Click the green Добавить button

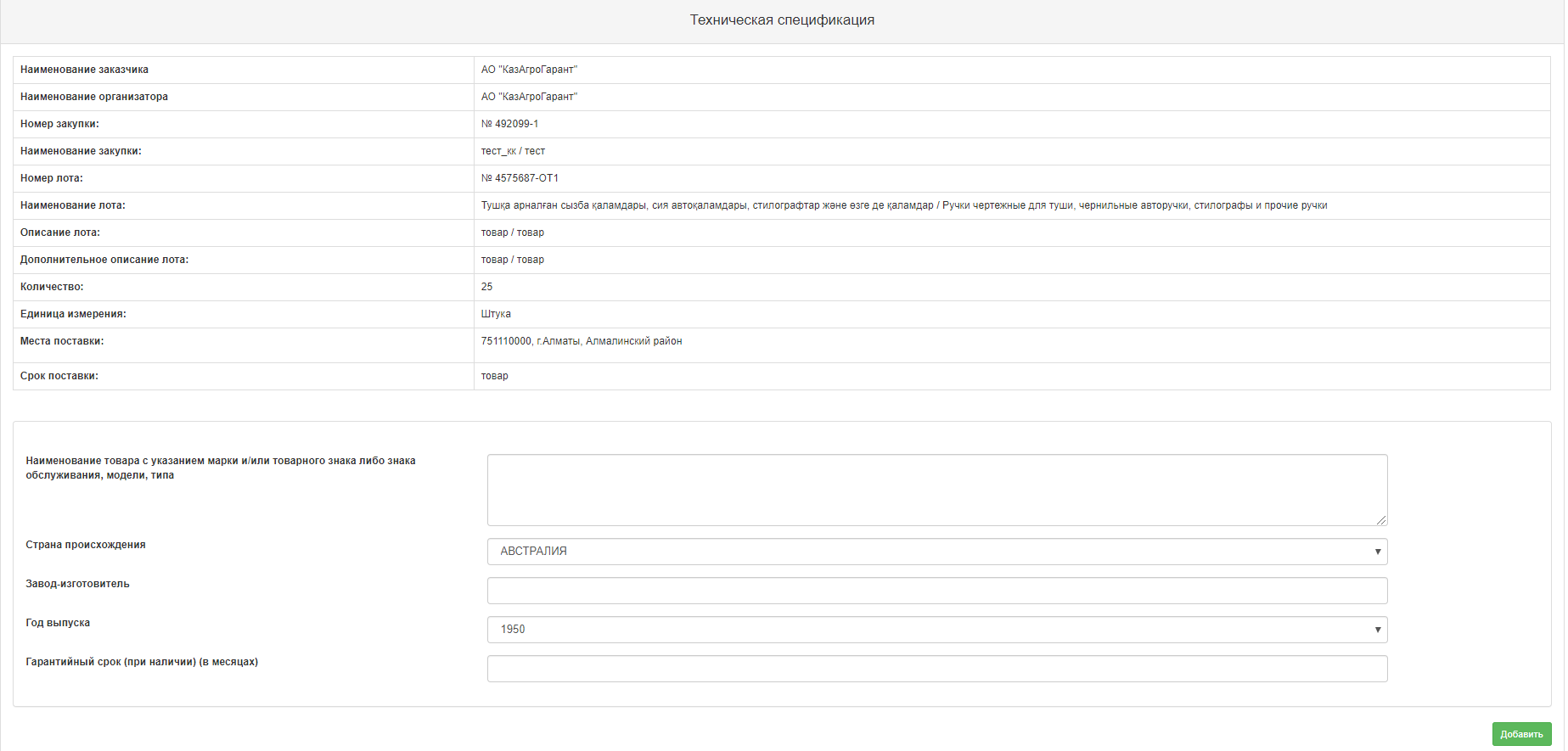(x=1521, y=734)
